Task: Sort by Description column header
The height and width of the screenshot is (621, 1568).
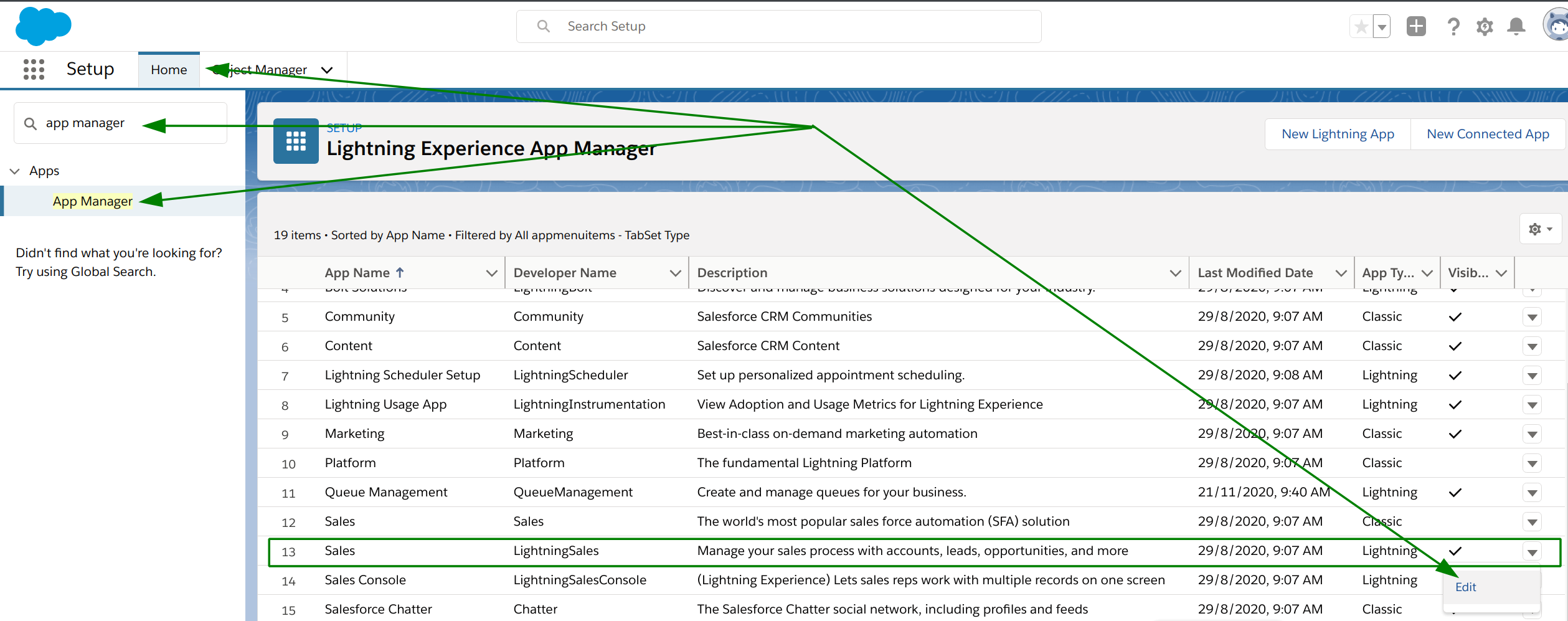Action: 732,273
